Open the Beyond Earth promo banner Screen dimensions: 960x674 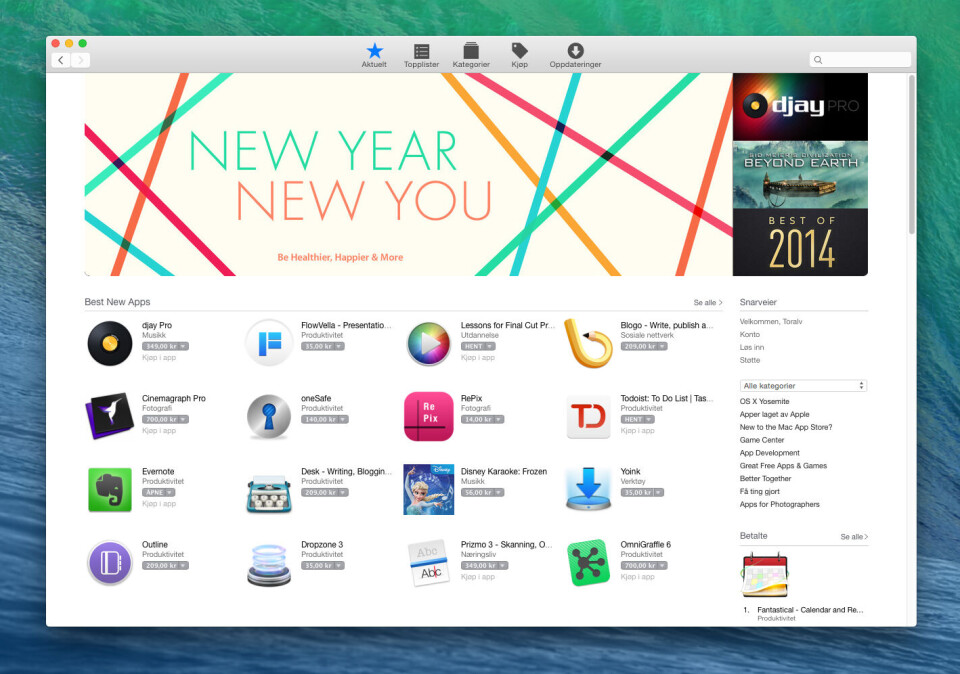tap(800, 175)
